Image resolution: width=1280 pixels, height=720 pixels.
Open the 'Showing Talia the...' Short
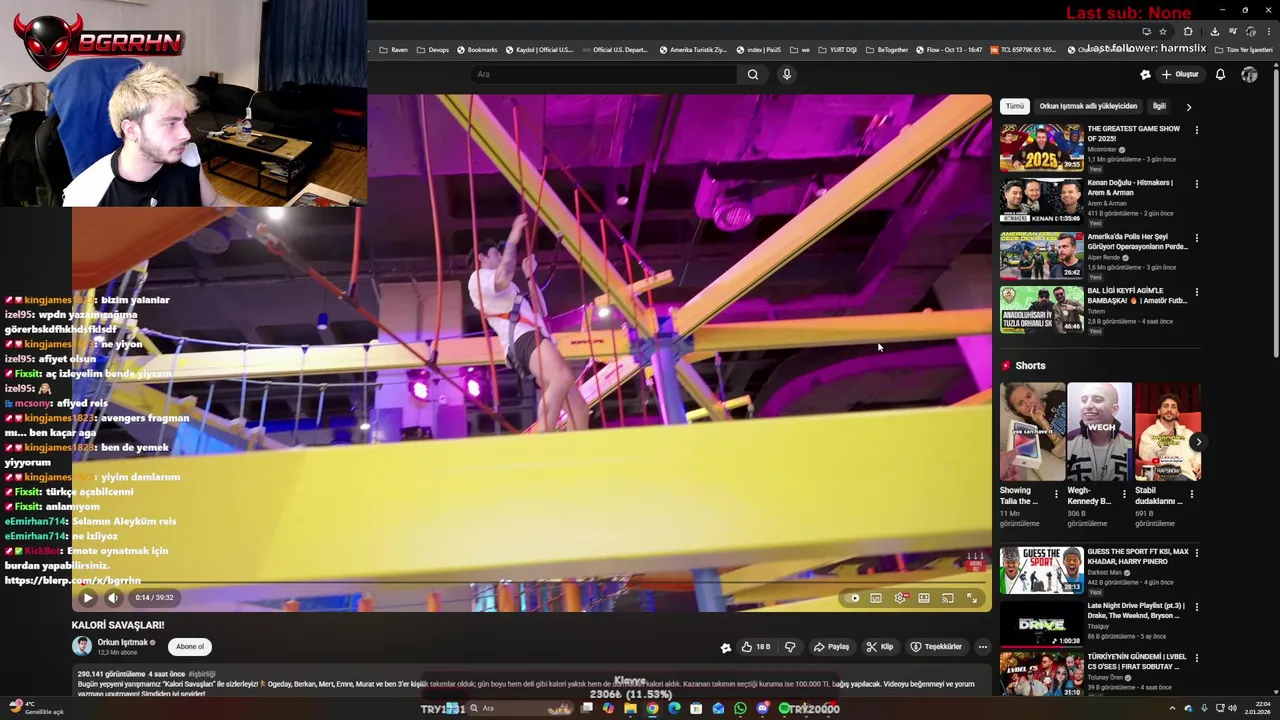(x=1032, y=431)
